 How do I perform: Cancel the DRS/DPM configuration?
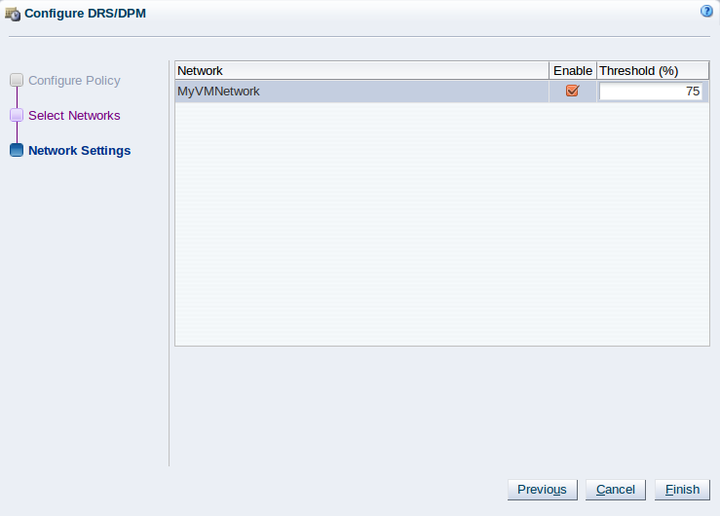[x=615, y=490]
